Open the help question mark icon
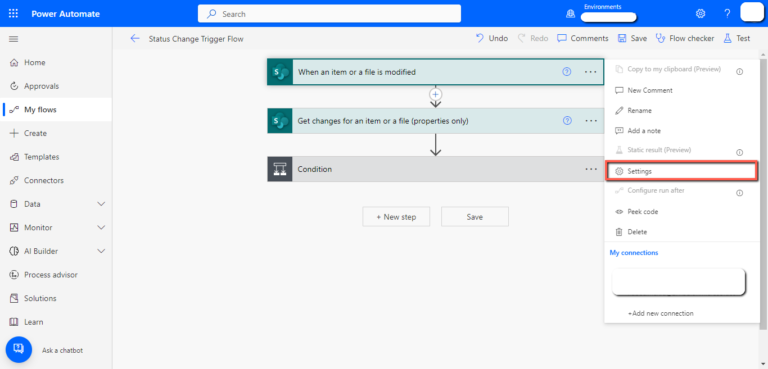 coord(727,14)
